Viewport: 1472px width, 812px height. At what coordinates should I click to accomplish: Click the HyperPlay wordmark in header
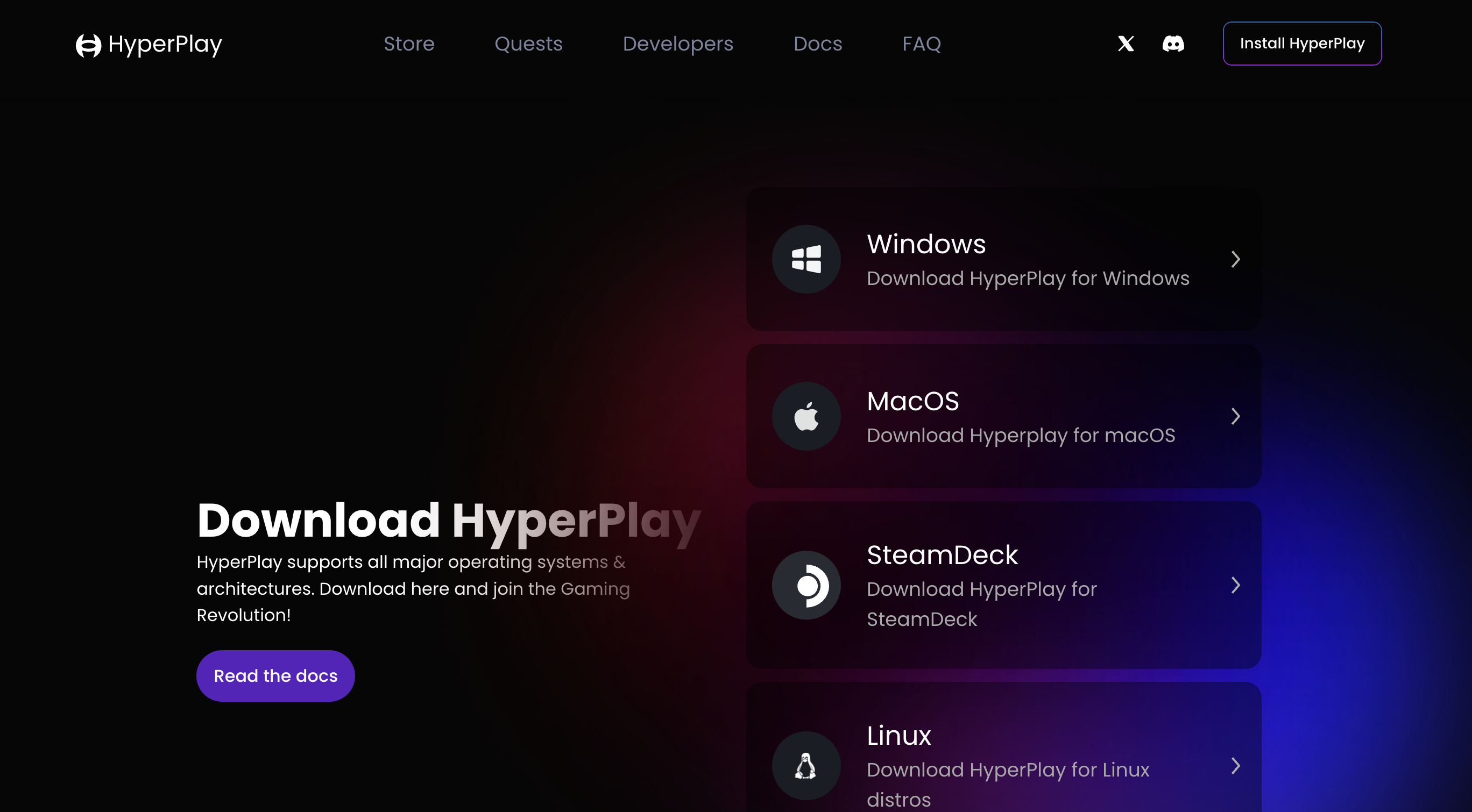tap(165, 45)
